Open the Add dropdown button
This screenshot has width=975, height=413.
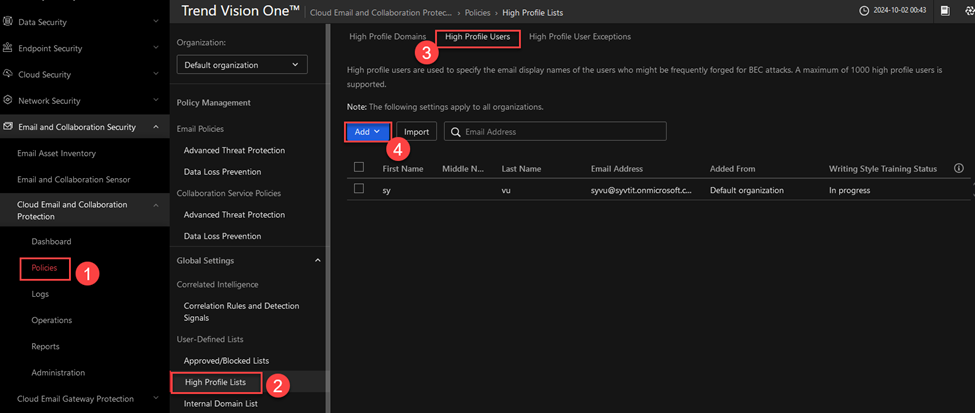pos(367,132)
